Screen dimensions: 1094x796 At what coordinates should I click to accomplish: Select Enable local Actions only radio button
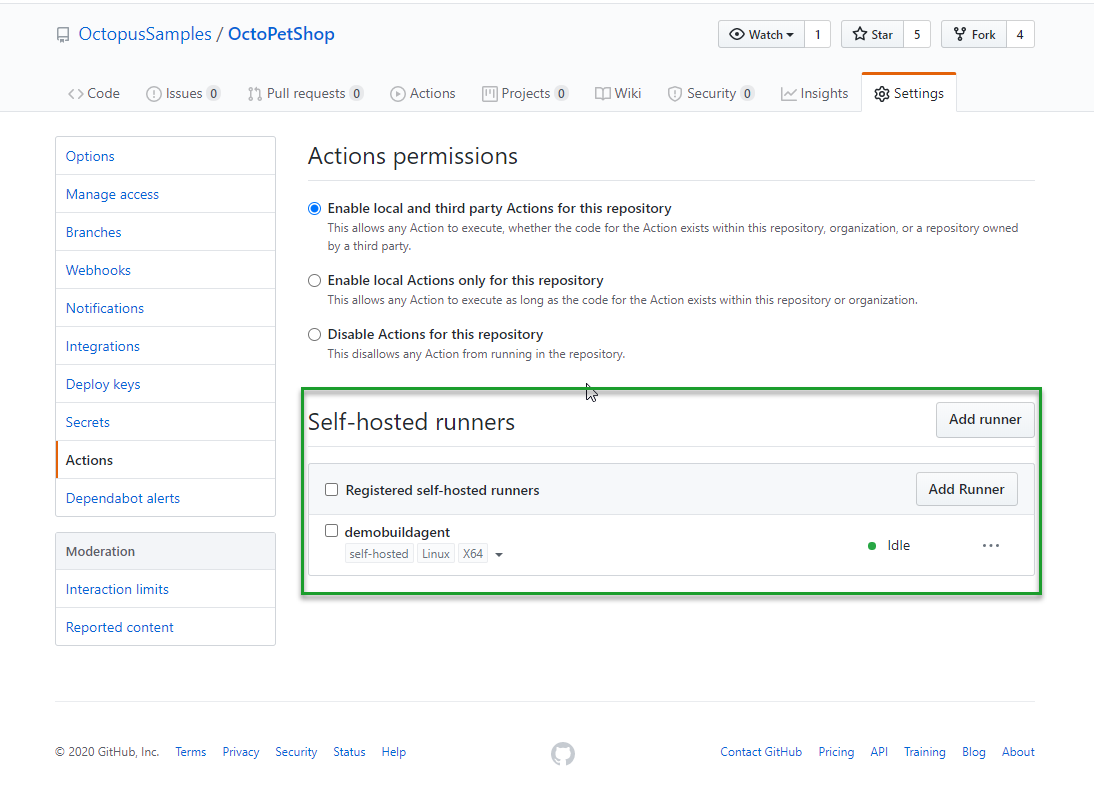315,281
